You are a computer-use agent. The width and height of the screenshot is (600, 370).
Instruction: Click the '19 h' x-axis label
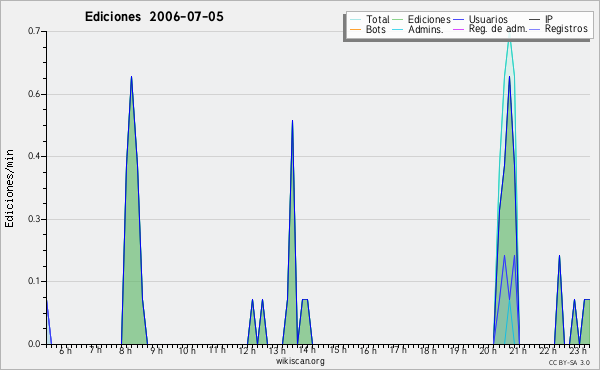(x=458, y=351)
